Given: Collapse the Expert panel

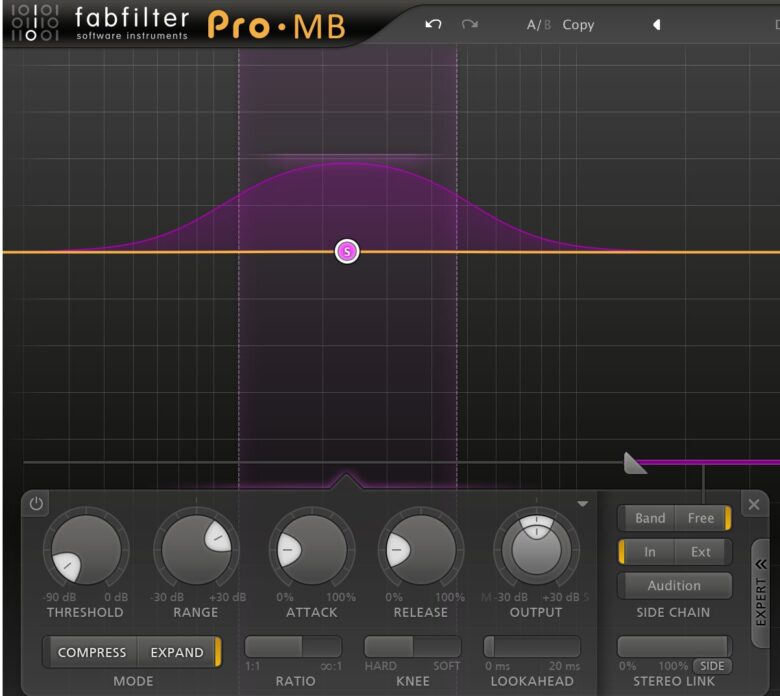Looking at the screenshot, I should [761, 594].
